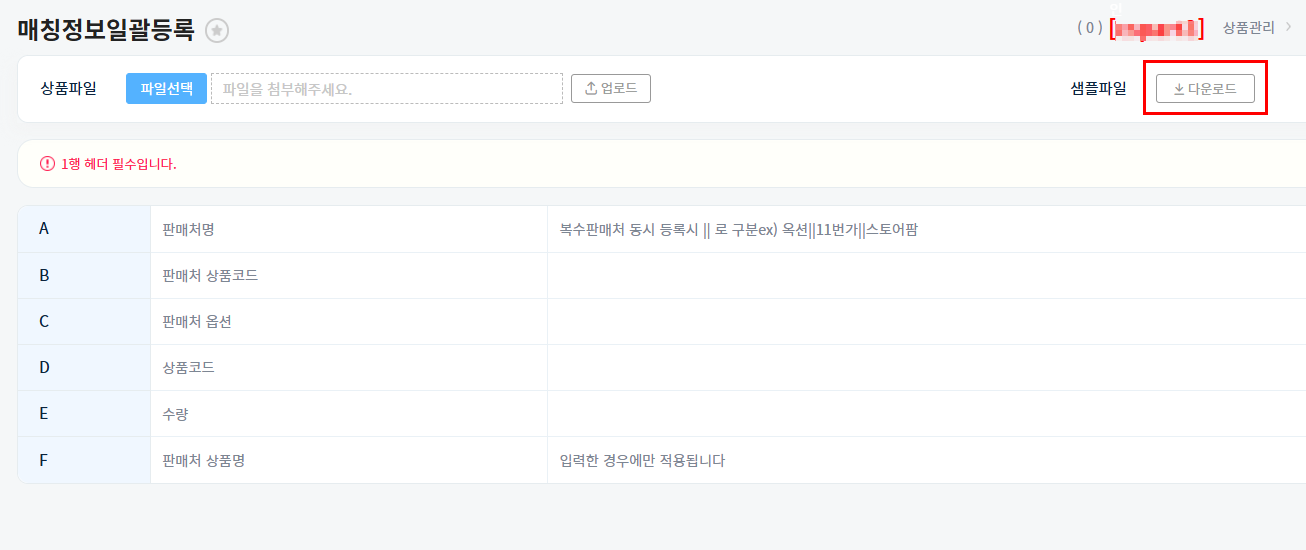This screenshot has width=1306, height=550.
Task: Click the (0) counter at the top right
Action: click(x=1089, y=28)
